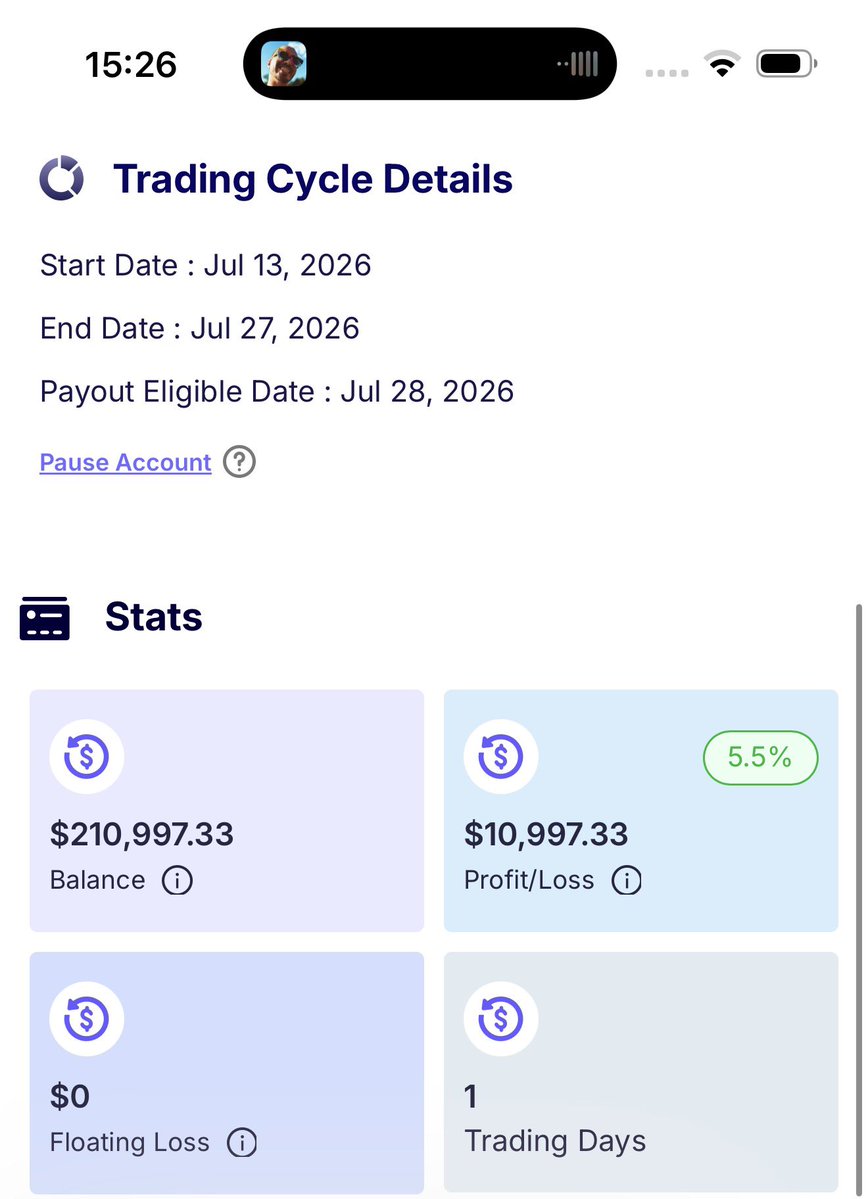
Task: Click the dollar refresh icon in Profit/Loss card
Action: pyautogui.click(x=501, y=756)
